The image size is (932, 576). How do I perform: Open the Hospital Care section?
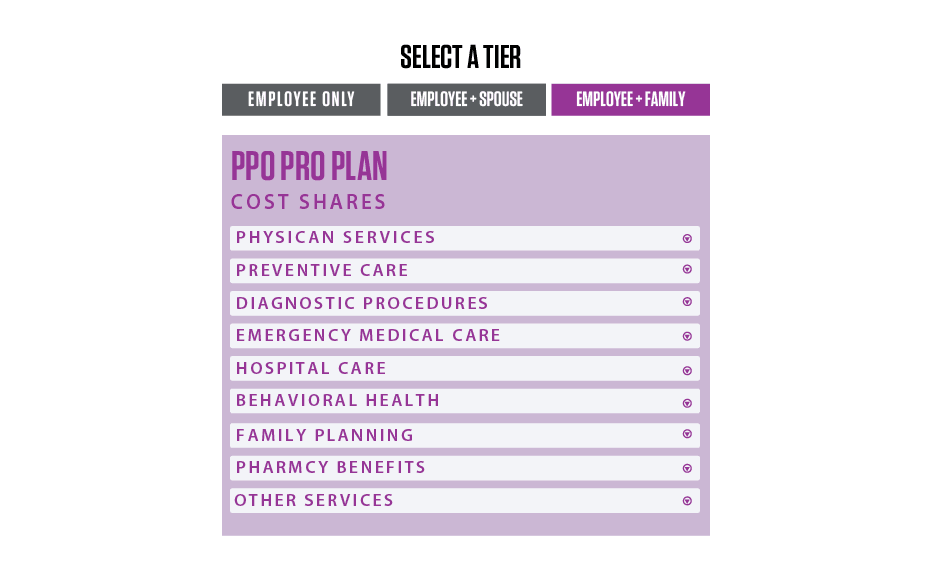click(x=465, y=369)
